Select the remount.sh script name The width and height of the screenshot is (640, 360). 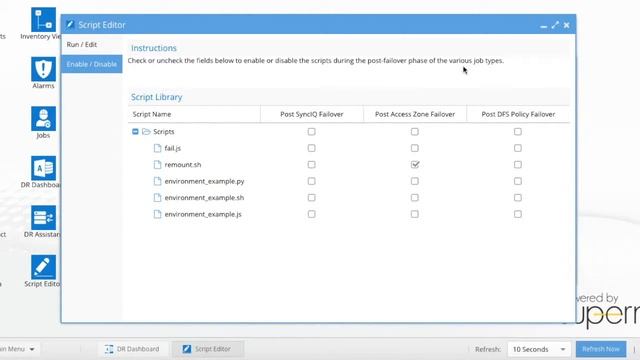pos(183,165)
